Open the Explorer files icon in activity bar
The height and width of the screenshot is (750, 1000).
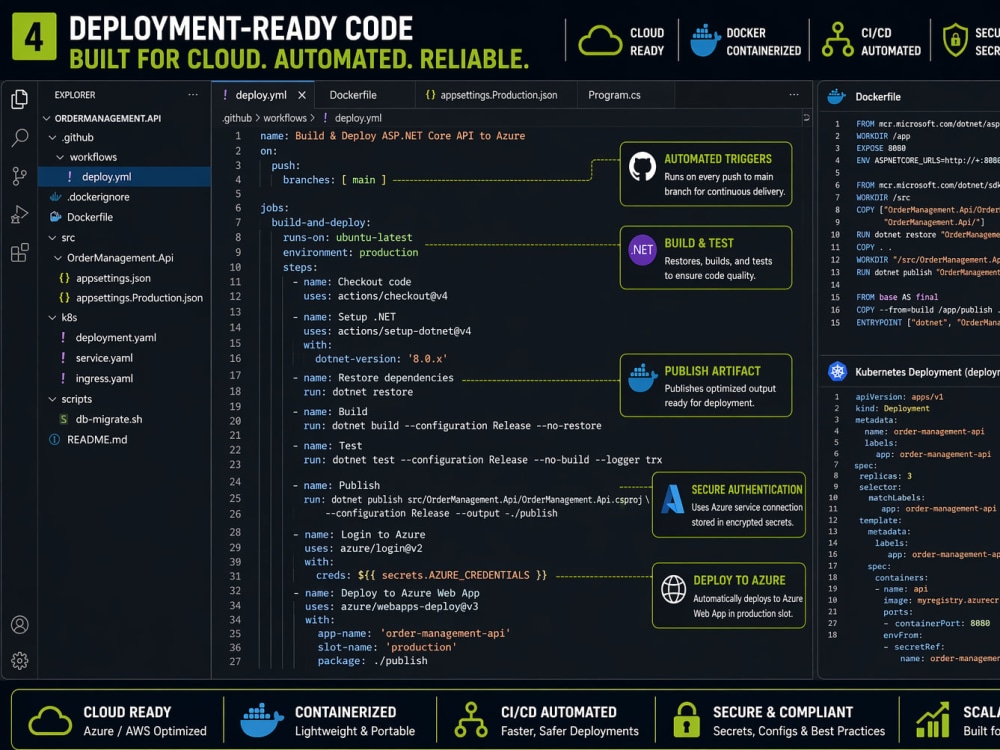(x=20, y=99)
